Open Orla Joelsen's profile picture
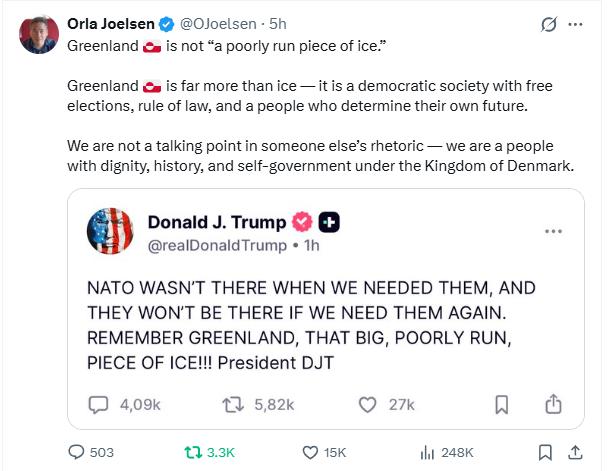Image resolution: width=611 pixels, height=471 pixels. pyautogui.click(x=38, y=34)
